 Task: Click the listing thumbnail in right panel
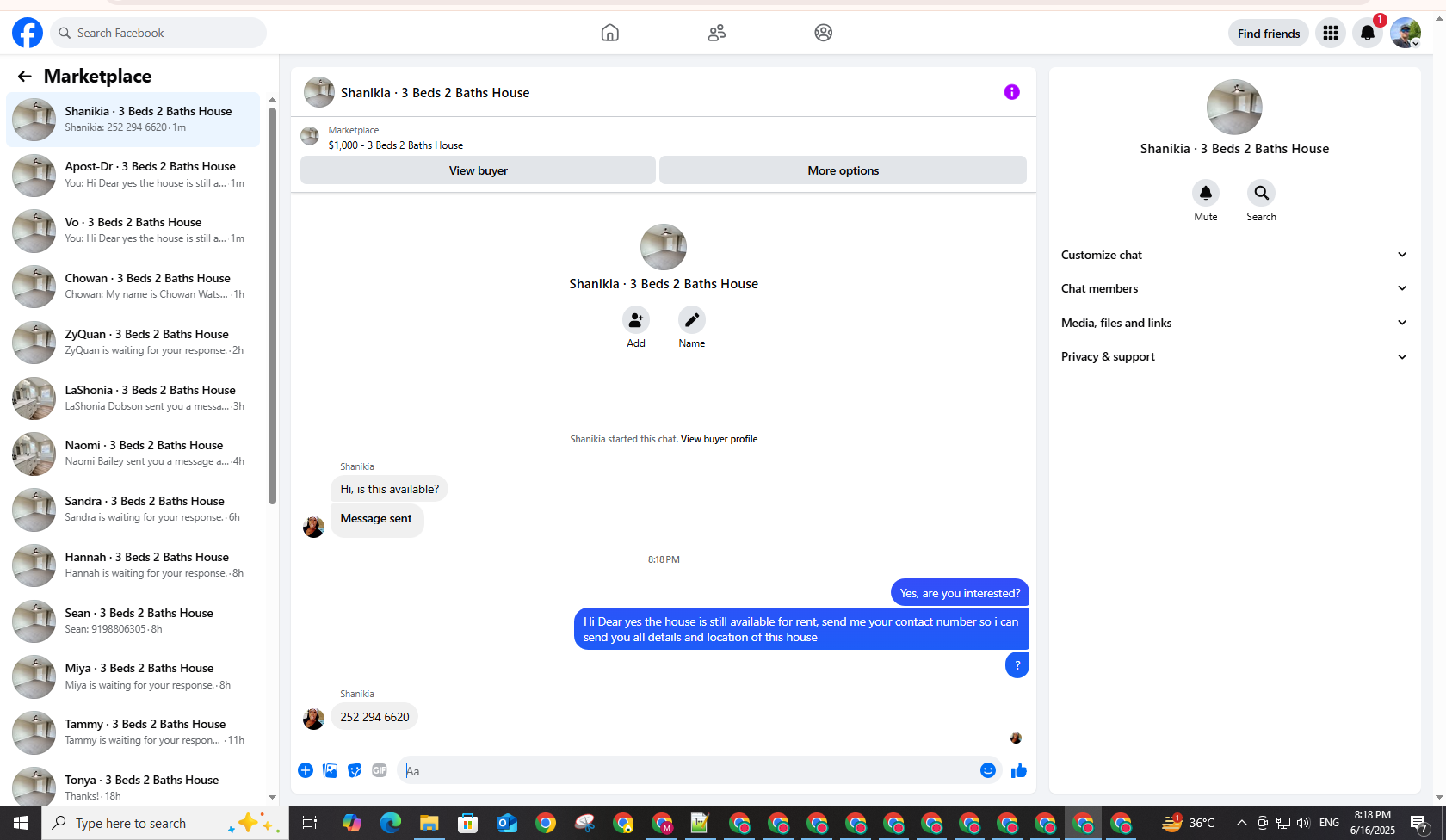1234,107
